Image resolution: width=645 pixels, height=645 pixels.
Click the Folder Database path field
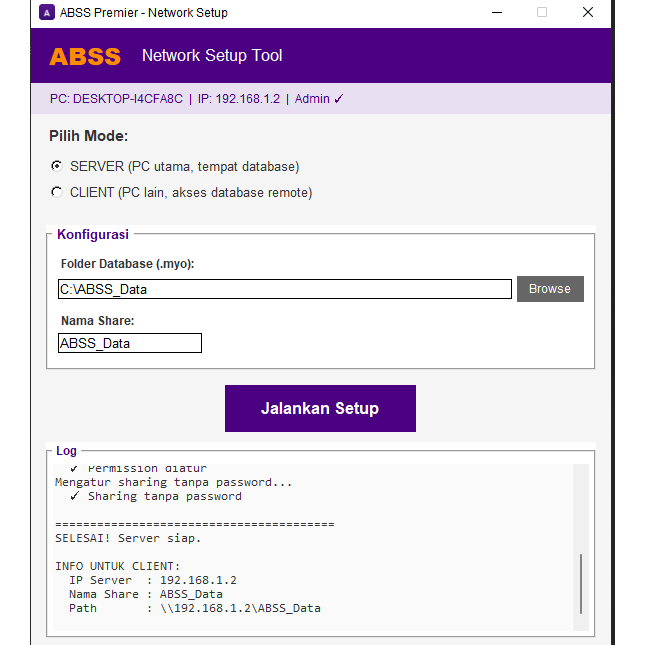[285, 289]
